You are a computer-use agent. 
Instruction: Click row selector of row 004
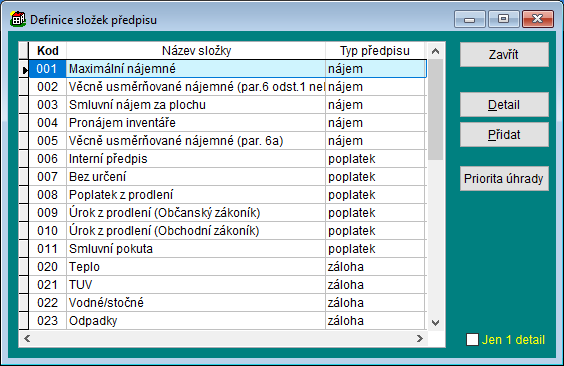click(24, 123)
